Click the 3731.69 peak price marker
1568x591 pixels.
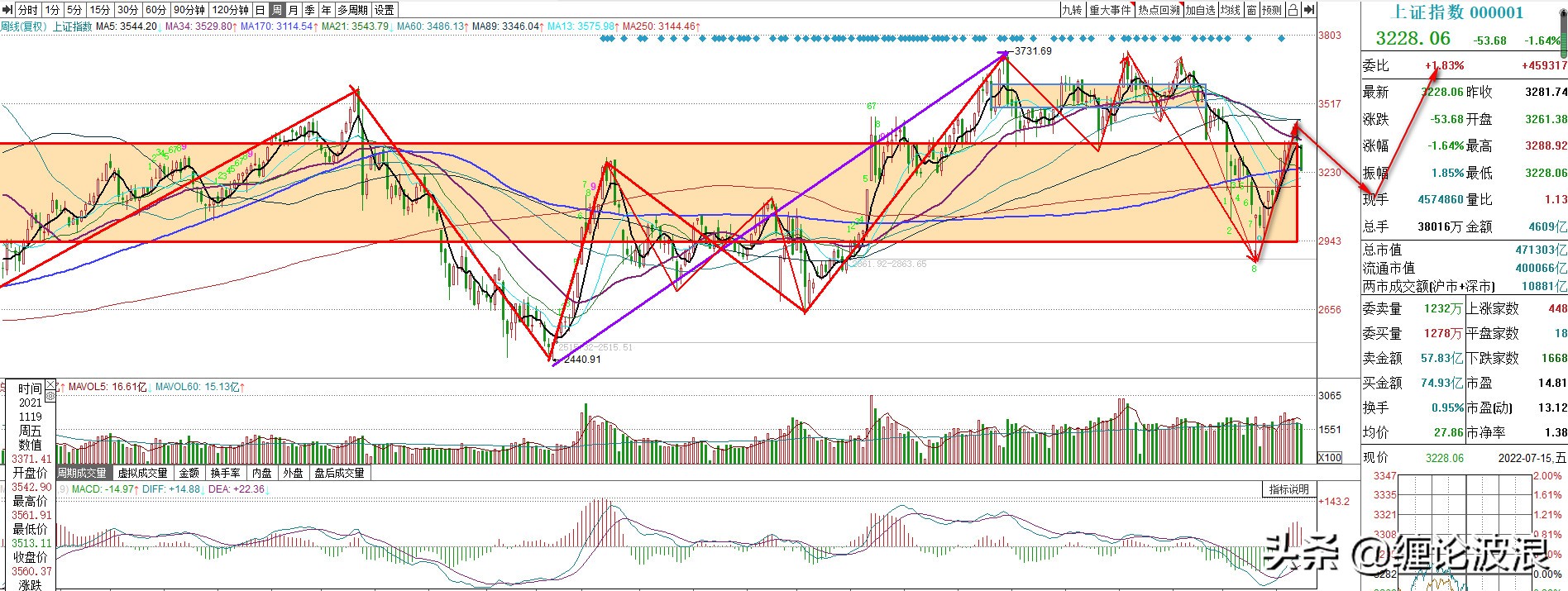click(x=1033, y=51)
